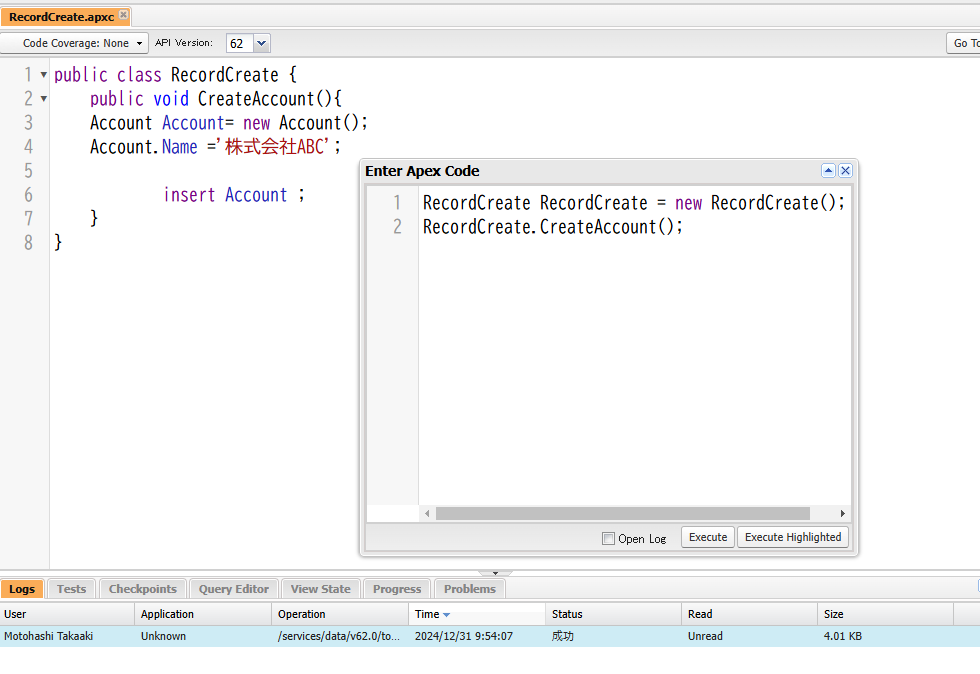The image size is (980, 674).
Task: Click the insert Account statement on line 6
Action: (234, 194)
